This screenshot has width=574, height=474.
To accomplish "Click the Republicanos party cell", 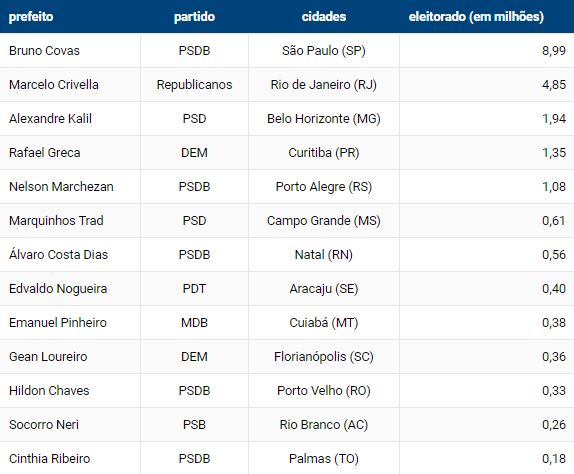I will [x=194, y=85].
